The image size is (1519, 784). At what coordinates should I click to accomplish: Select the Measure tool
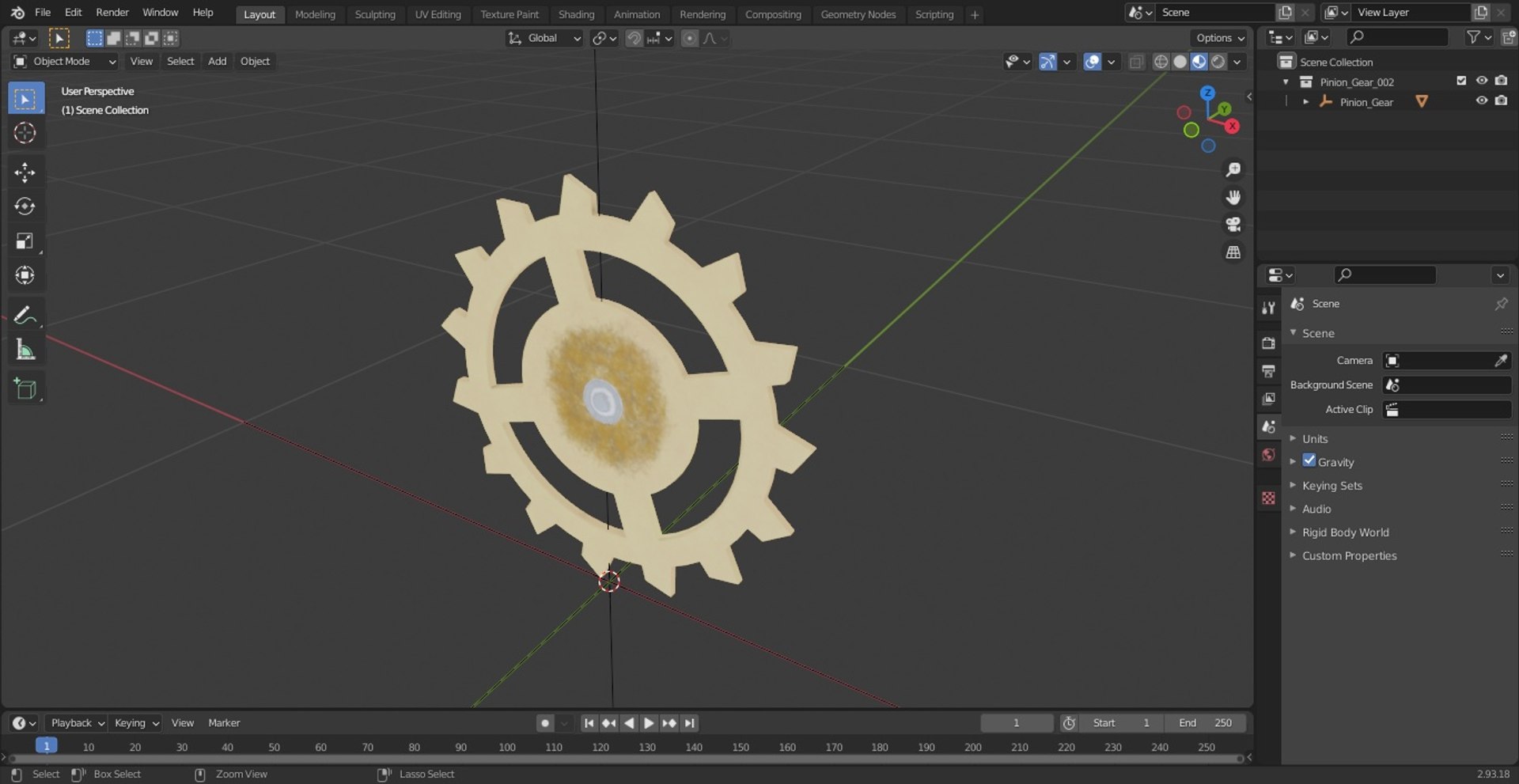point(25,349)
